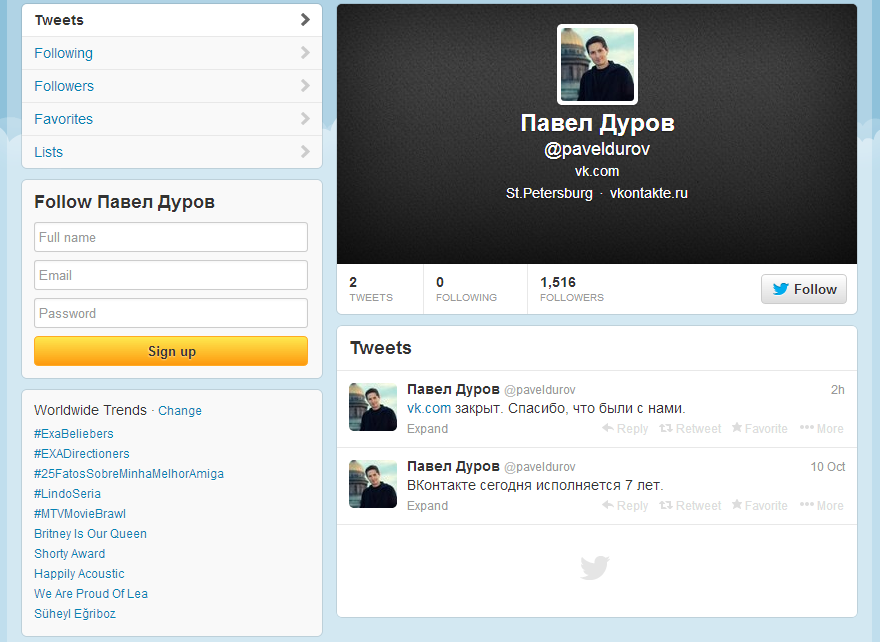Open the #ExaBeliebers trend
The height and width of the screenshot is (642, 880).
(x=74, y=434)
